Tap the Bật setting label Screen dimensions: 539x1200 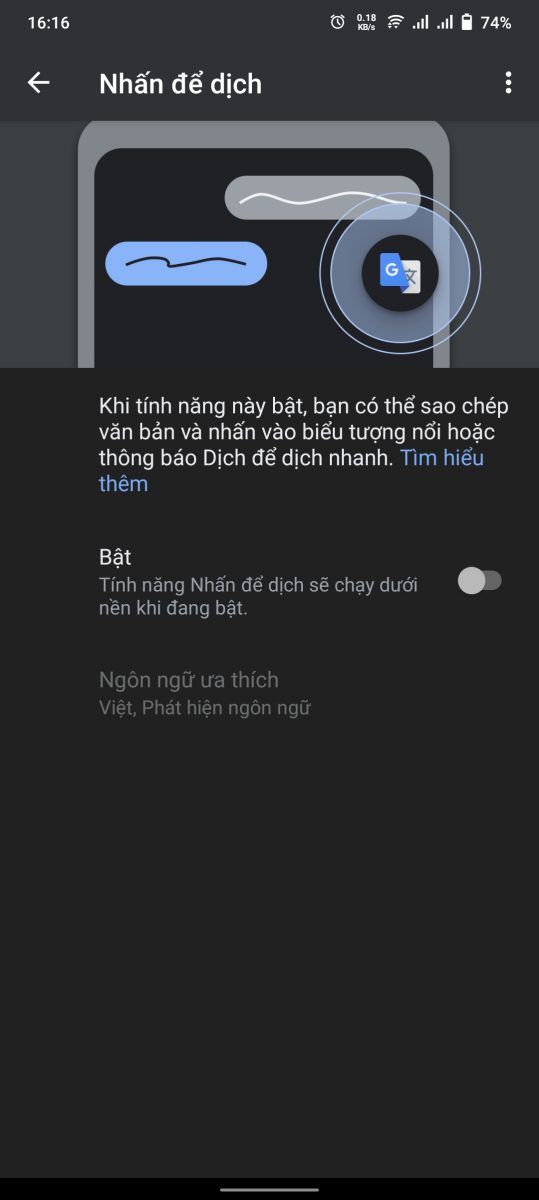click(115, 557)
